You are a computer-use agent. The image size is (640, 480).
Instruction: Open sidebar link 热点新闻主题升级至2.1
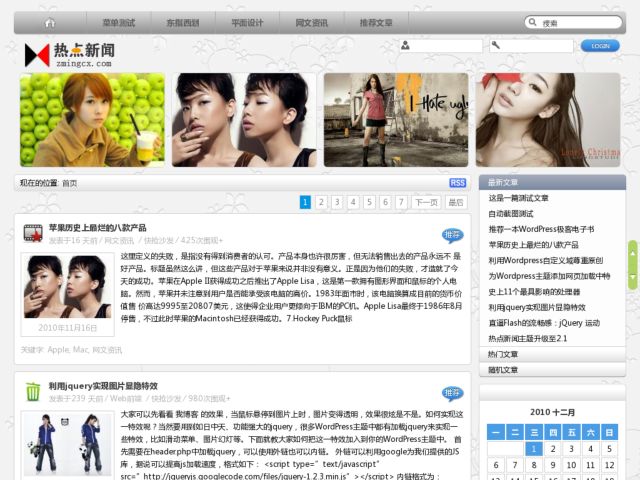pyautogui.click(x=528, y=338)
